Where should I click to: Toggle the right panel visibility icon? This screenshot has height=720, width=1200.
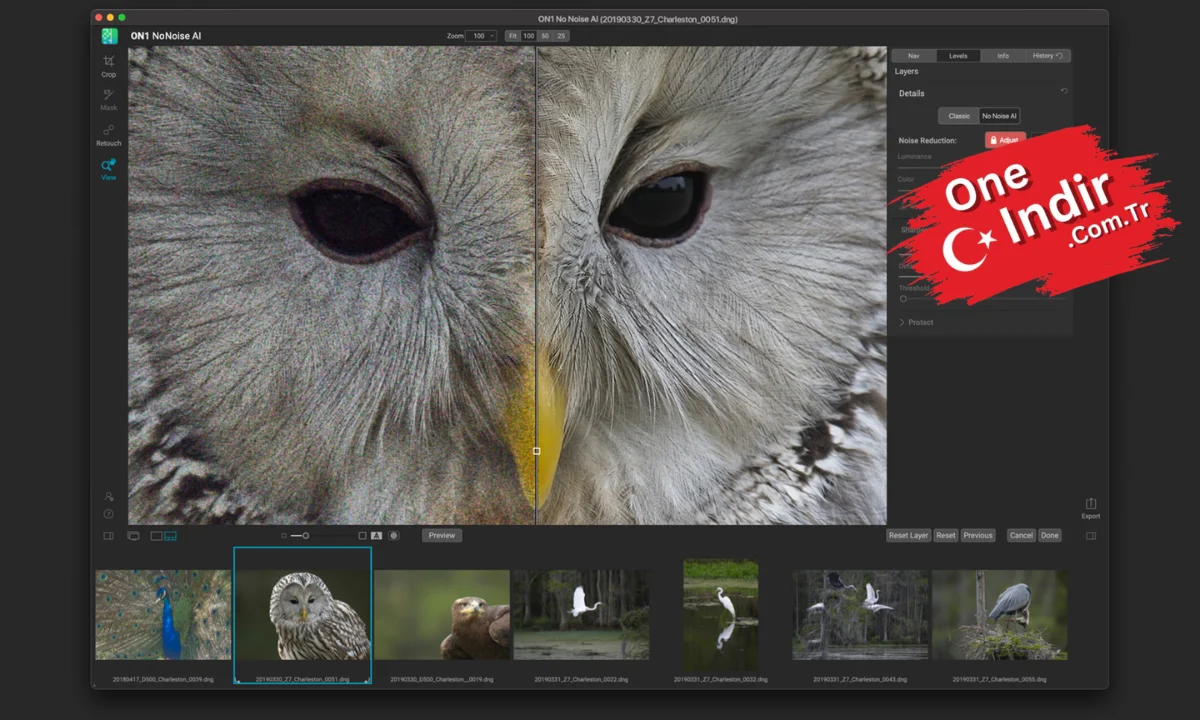point(1091,536)
